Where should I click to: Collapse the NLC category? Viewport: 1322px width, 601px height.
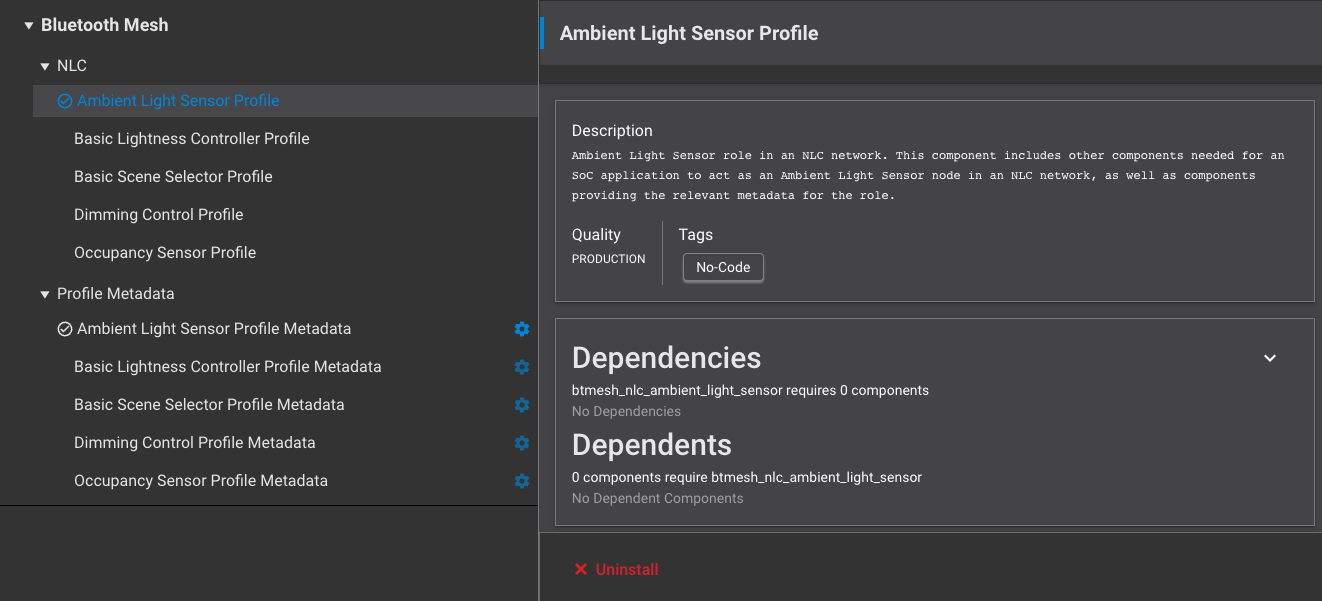coord(45,65)
